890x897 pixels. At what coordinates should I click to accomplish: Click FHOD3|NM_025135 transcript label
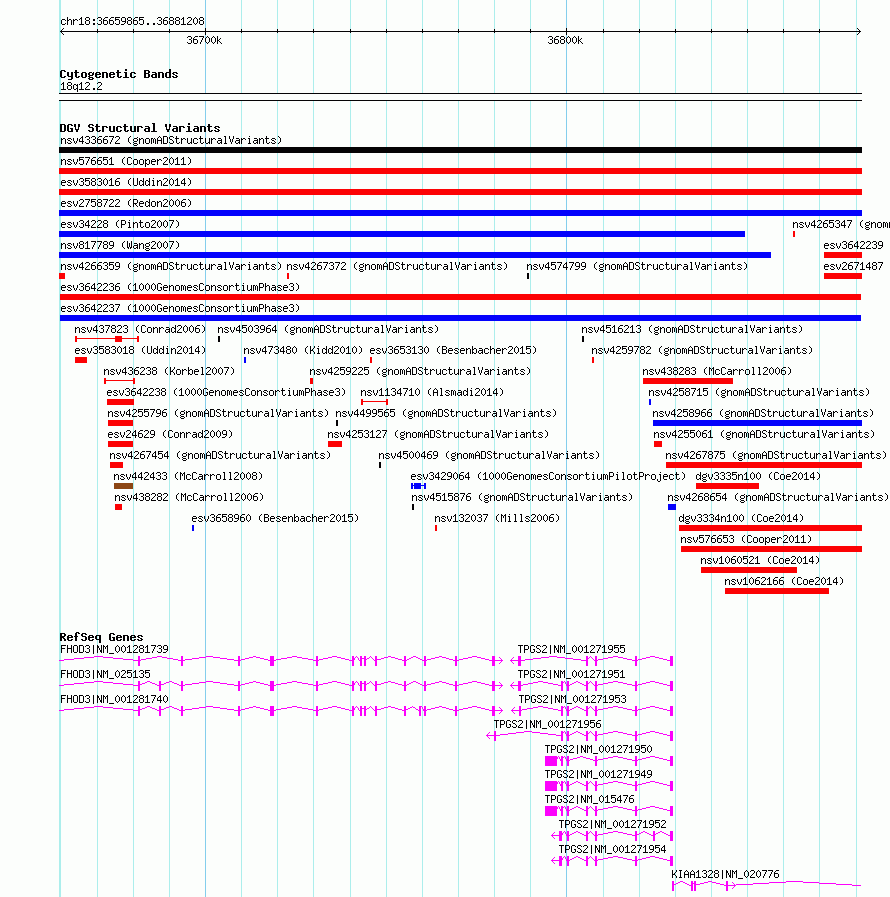pyautogui.click(x=105, y=674)
